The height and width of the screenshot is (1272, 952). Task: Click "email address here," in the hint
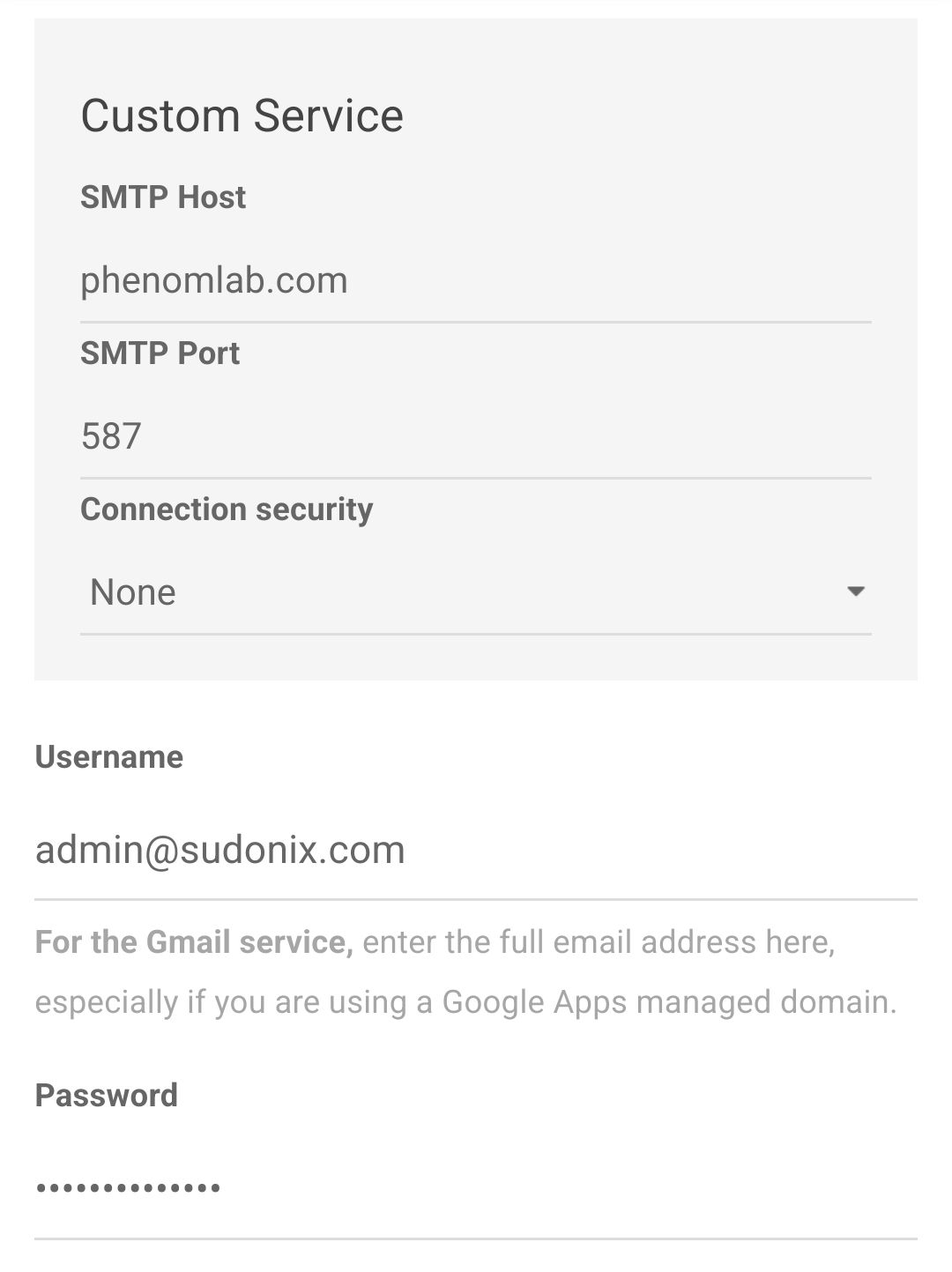[694, 942]
